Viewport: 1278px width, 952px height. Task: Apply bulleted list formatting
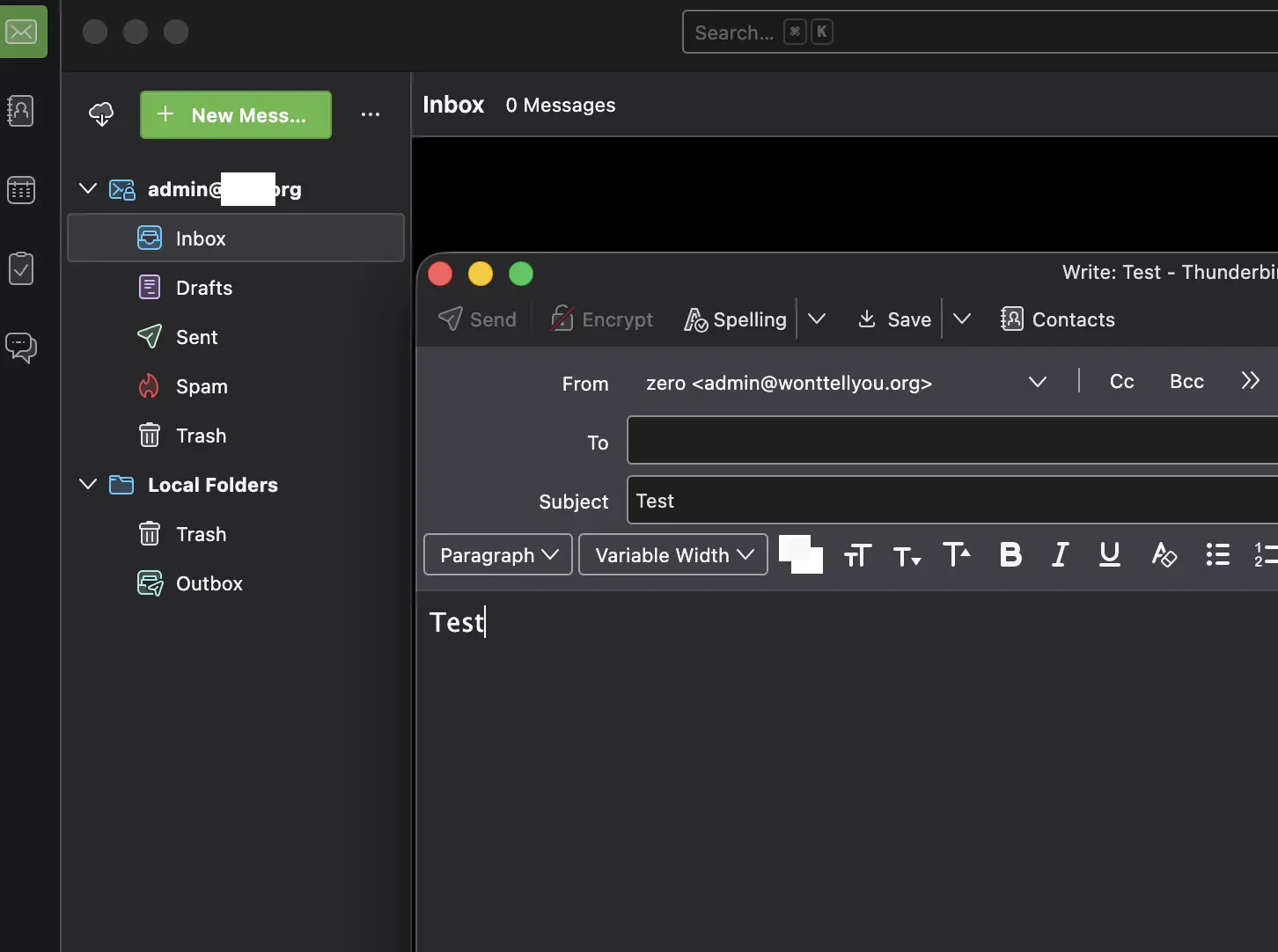click(1217, 554)
